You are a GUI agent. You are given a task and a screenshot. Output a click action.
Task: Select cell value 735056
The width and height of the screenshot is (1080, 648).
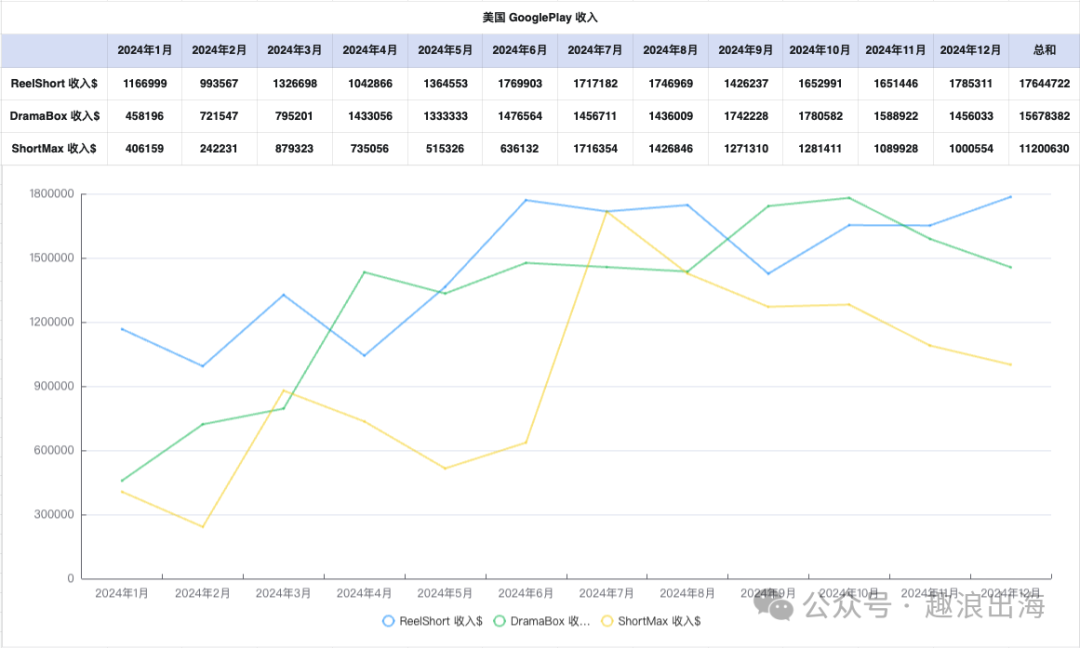tap(370, 148)
